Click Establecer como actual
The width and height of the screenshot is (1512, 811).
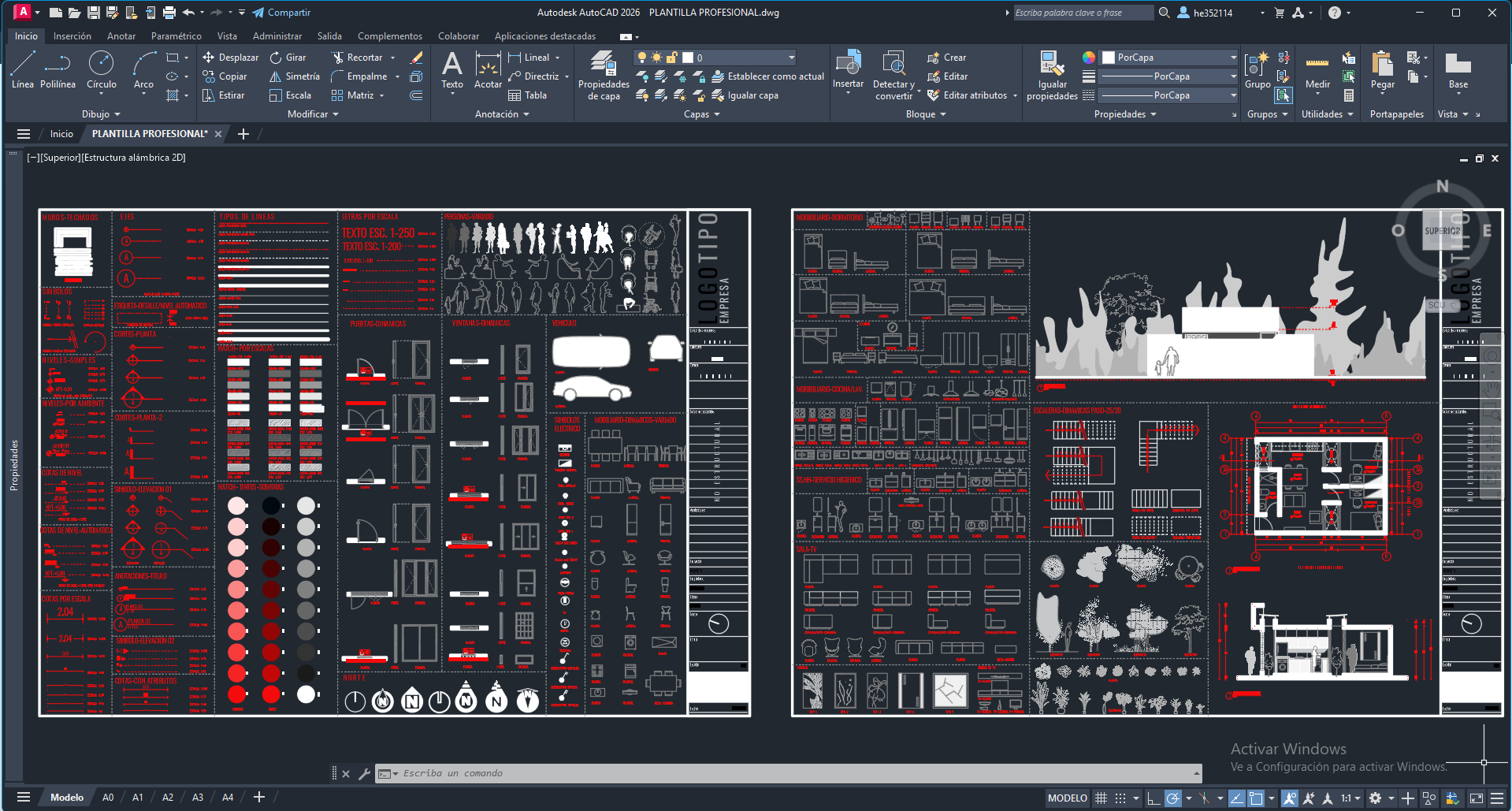pyautogui.click(x=767, y=76)
